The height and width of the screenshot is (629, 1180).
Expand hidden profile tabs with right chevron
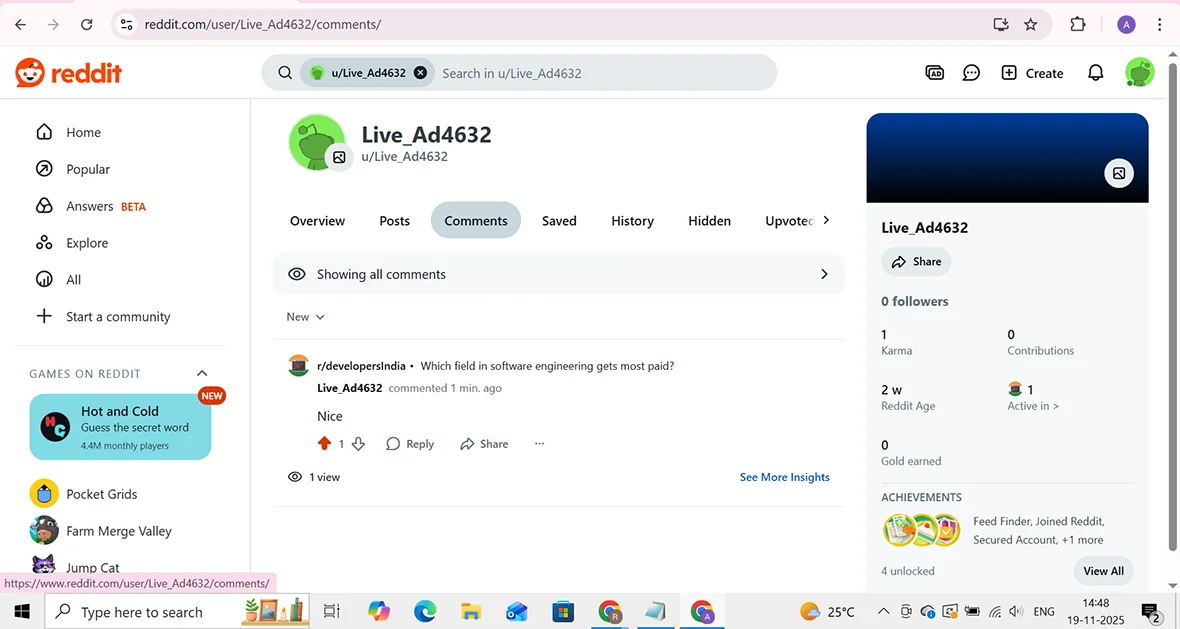pos(825,220)
